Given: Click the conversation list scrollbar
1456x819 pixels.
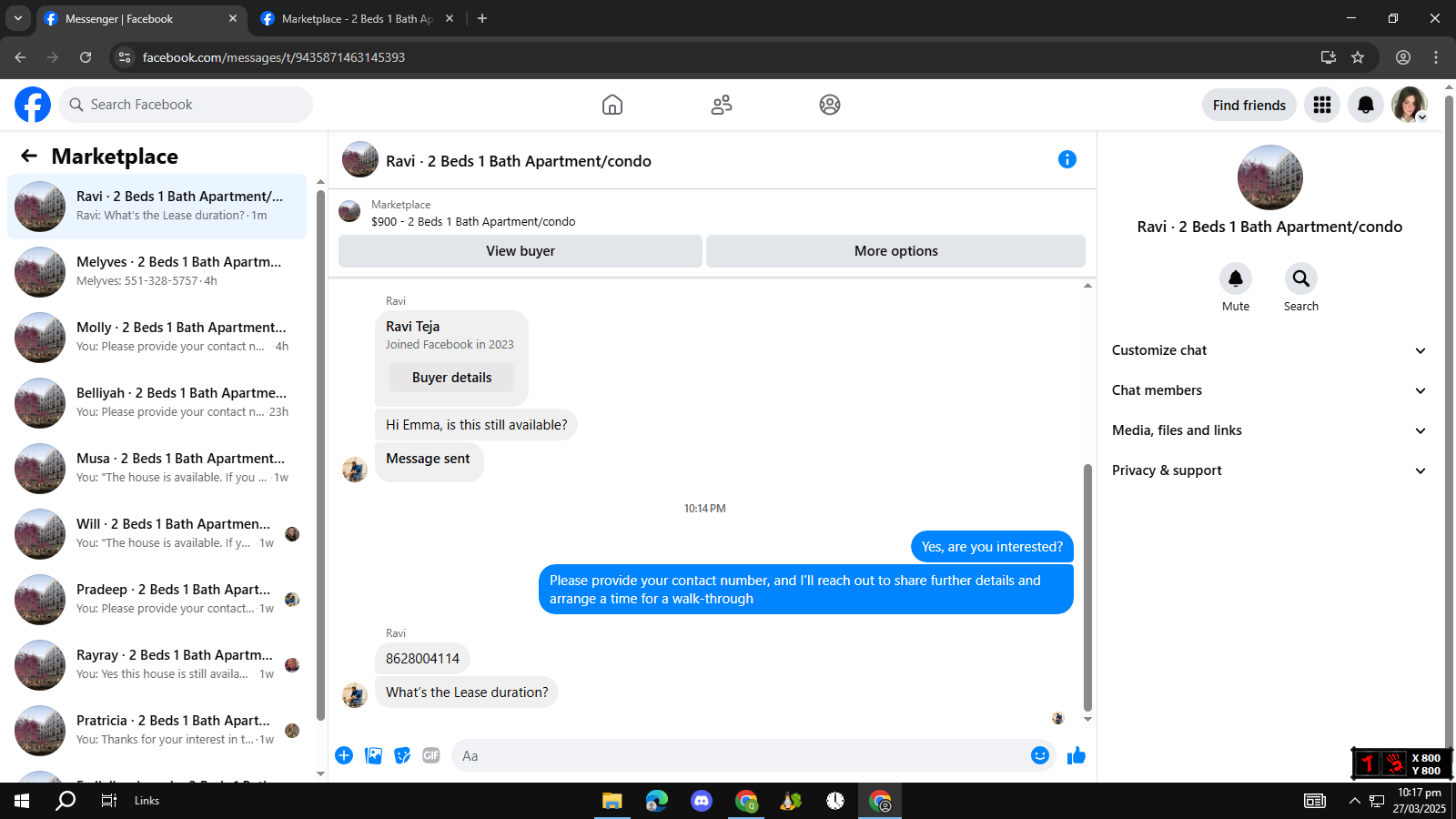Looking at the screenshot, I should pos(320,455).
